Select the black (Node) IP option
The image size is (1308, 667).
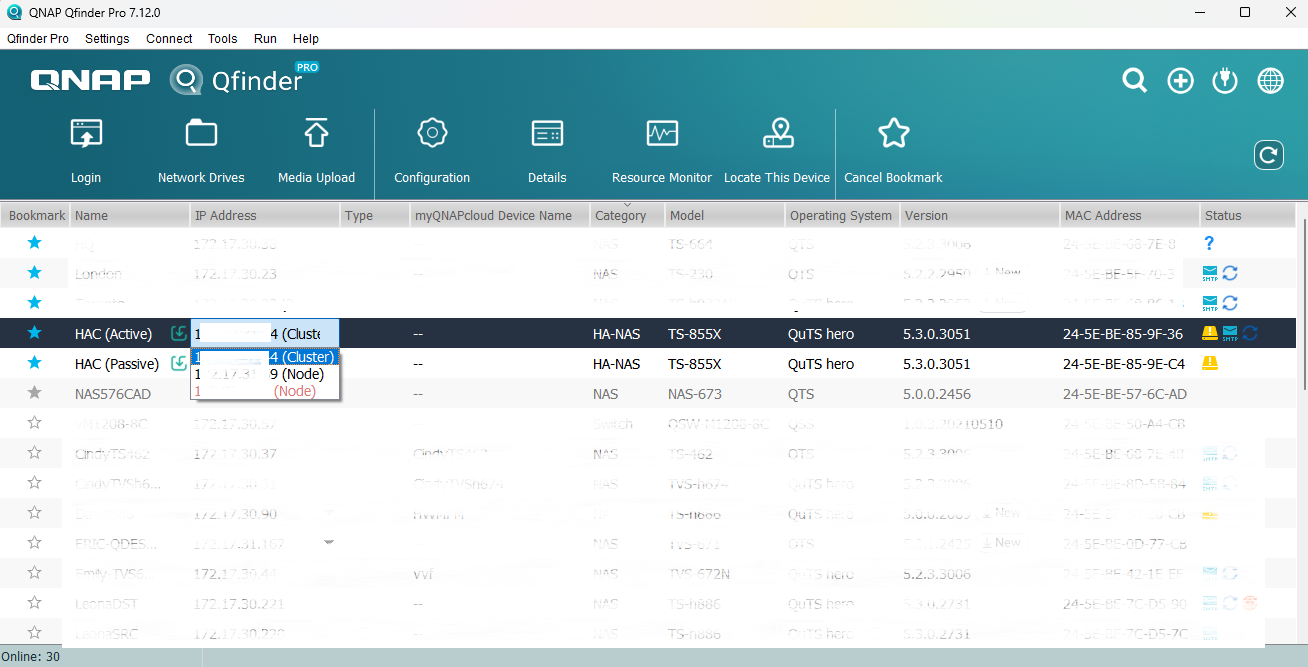pyautogui.click(x=265, y=374)
